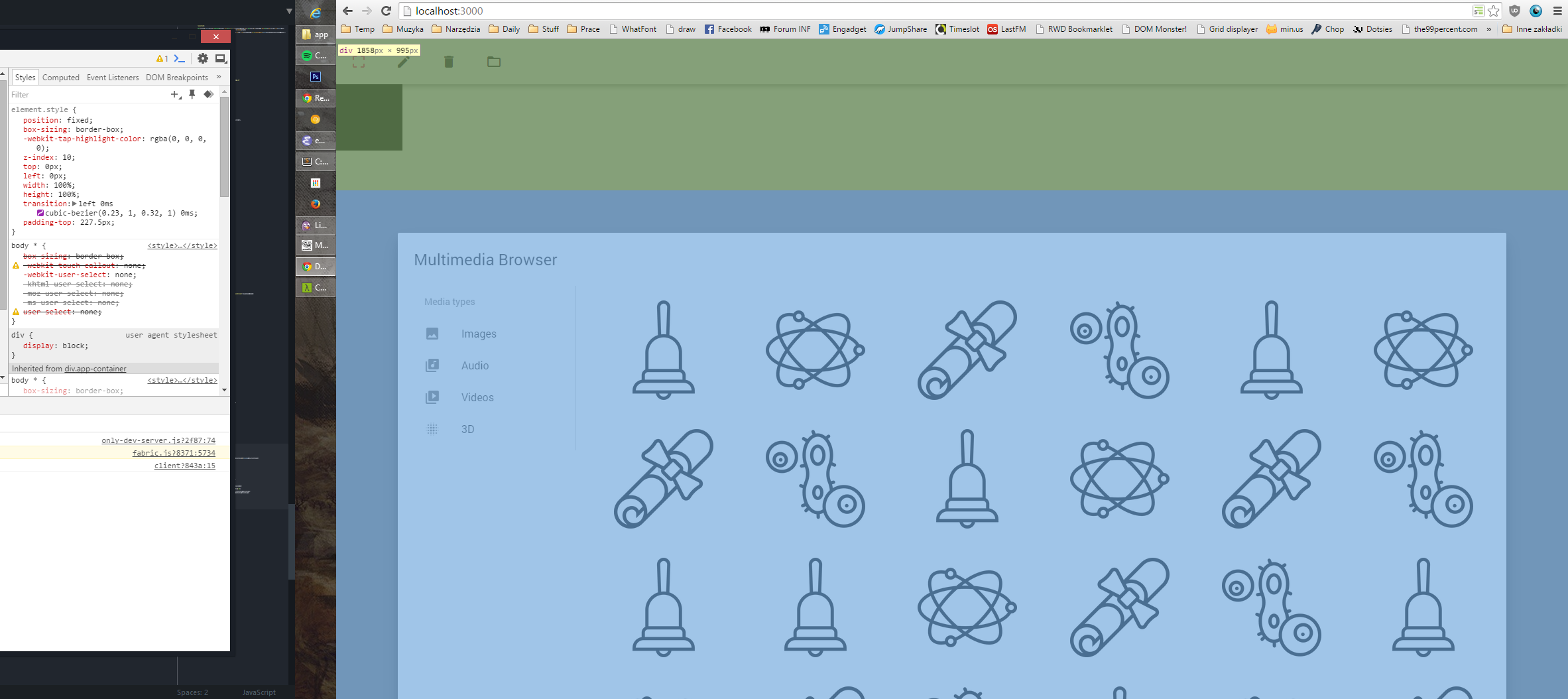The height and width of the screenshot is (699, 1568).
Task: Open the style source link beside first body * rule
Action: click(182, 245)
